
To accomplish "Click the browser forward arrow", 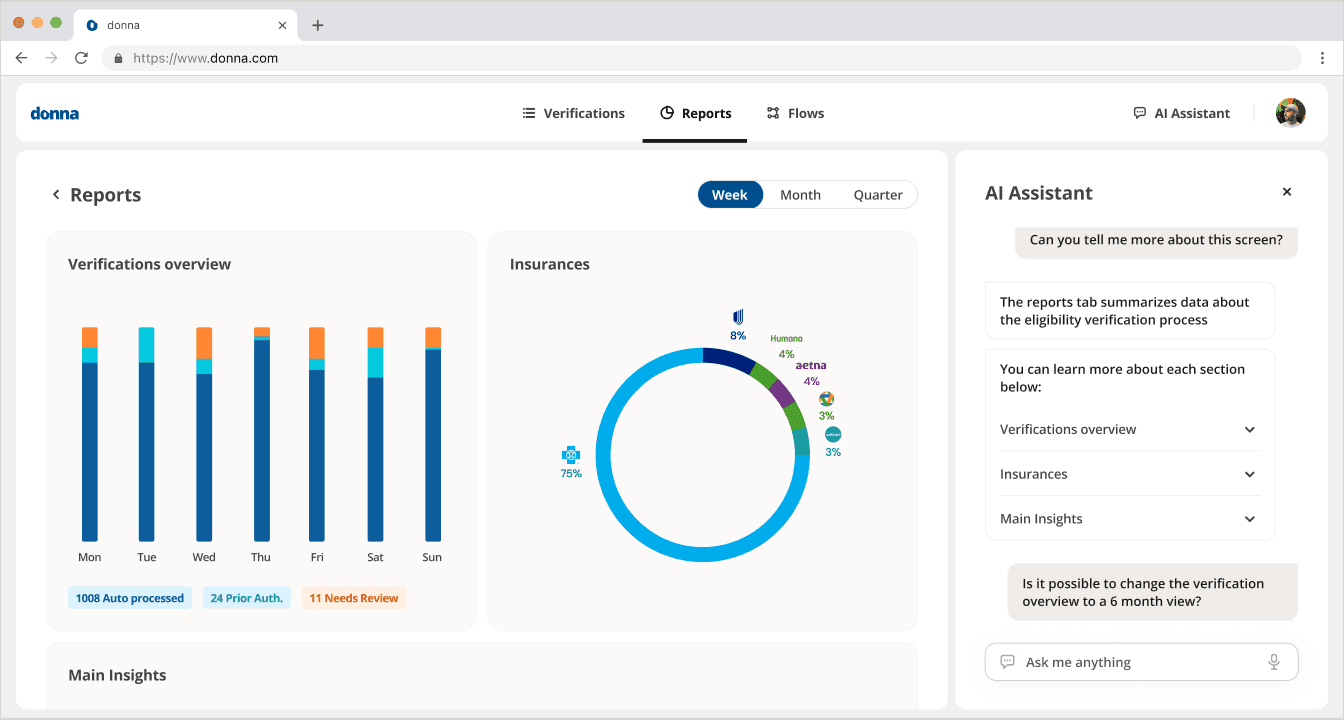I will [x=51, y=58].
